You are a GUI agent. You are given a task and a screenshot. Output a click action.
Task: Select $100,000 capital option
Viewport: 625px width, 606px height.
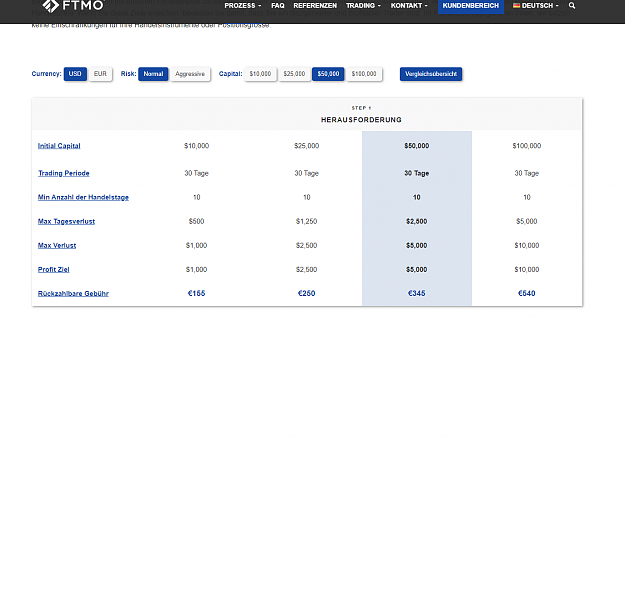[x=364, y=74]
